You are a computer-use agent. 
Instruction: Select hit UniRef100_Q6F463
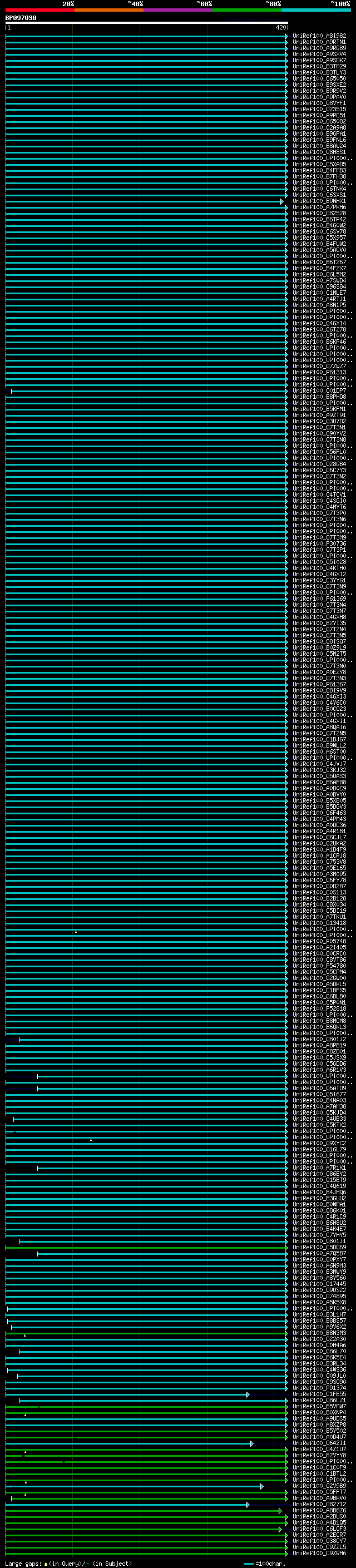pyautogui.click(x=319, y=813)
